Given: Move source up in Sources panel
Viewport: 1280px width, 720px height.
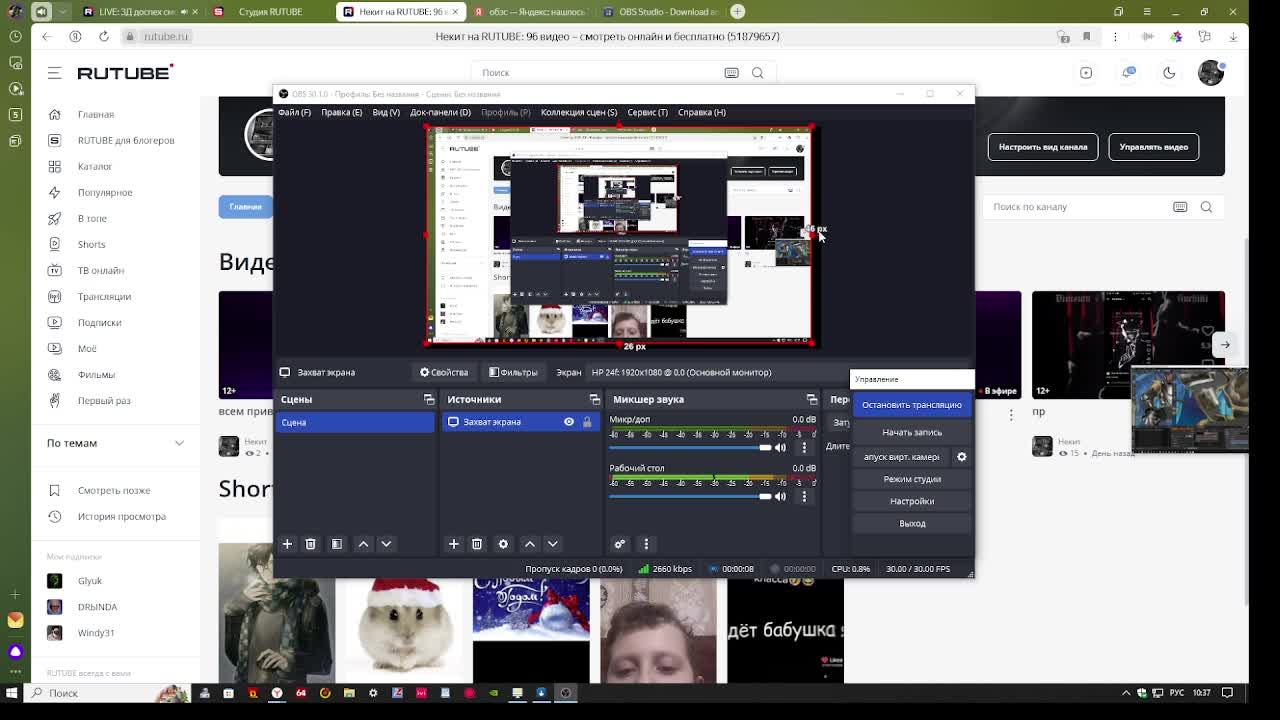Looking at the screenshot, I should pos(529,544).
